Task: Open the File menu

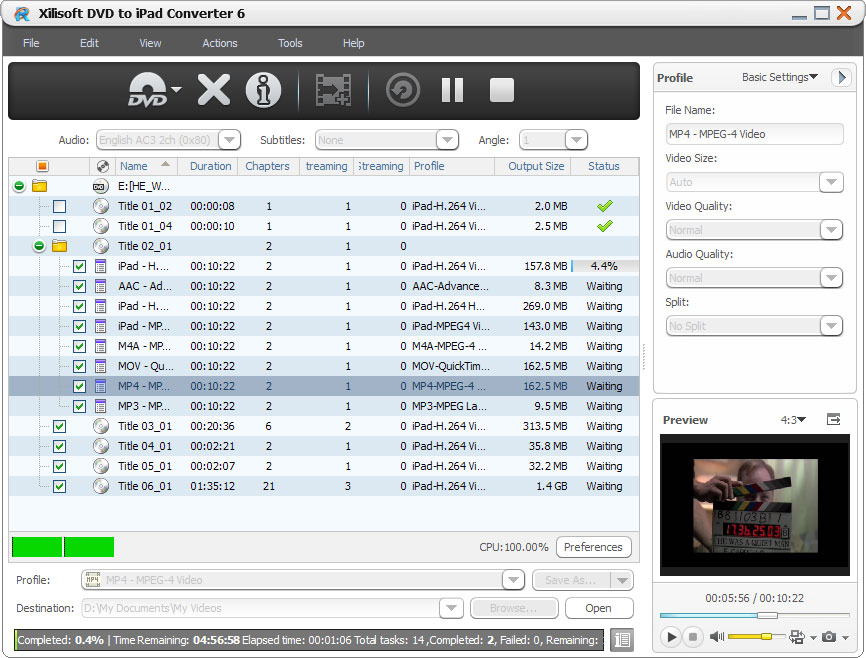Action: tap(31, 43)
